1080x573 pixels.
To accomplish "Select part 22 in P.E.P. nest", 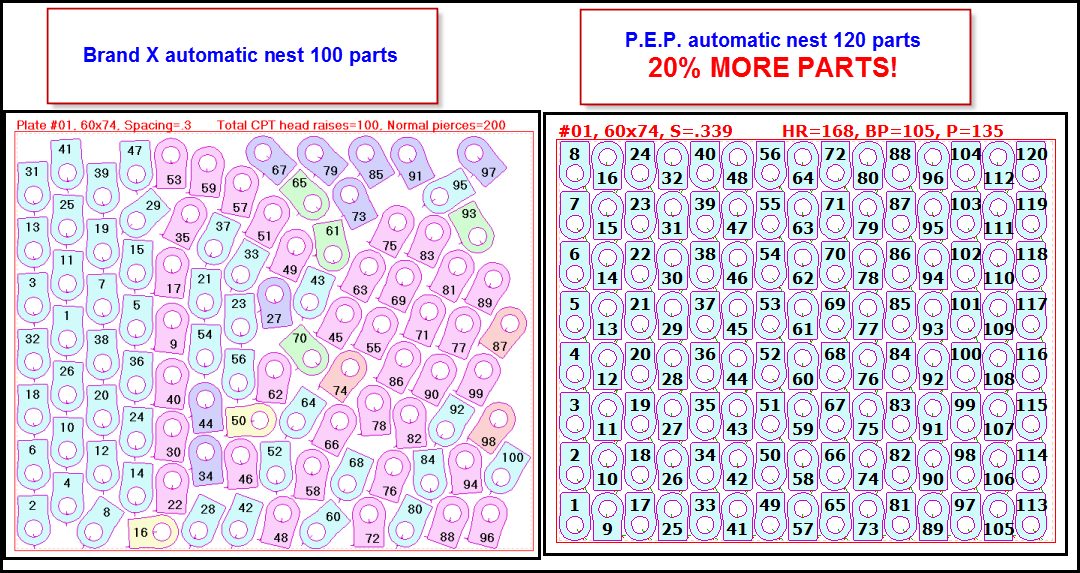I will pos(640,265).
